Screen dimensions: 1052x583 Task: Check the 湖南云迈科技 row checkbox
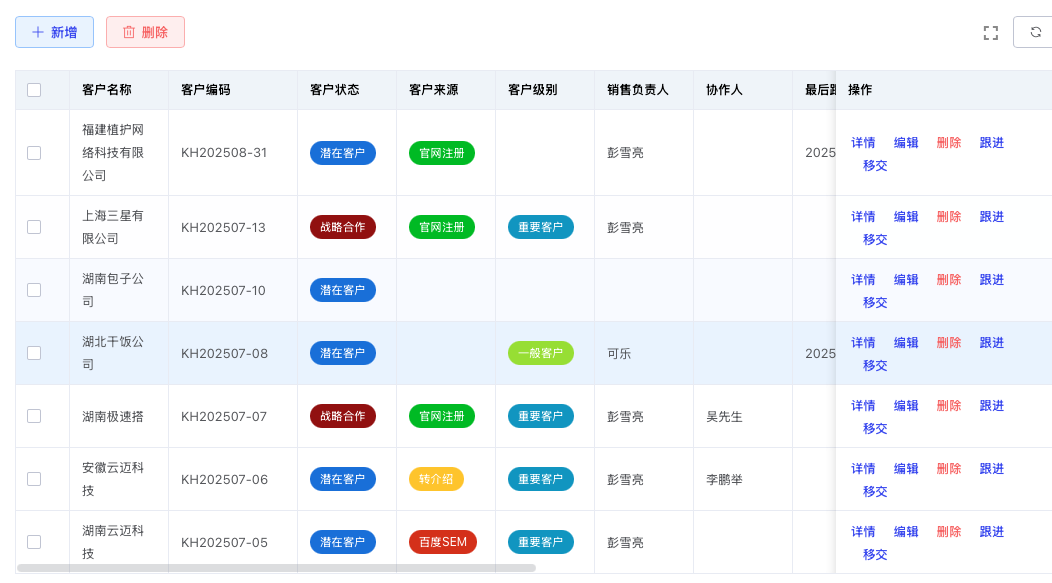click(x=34, y=542)
